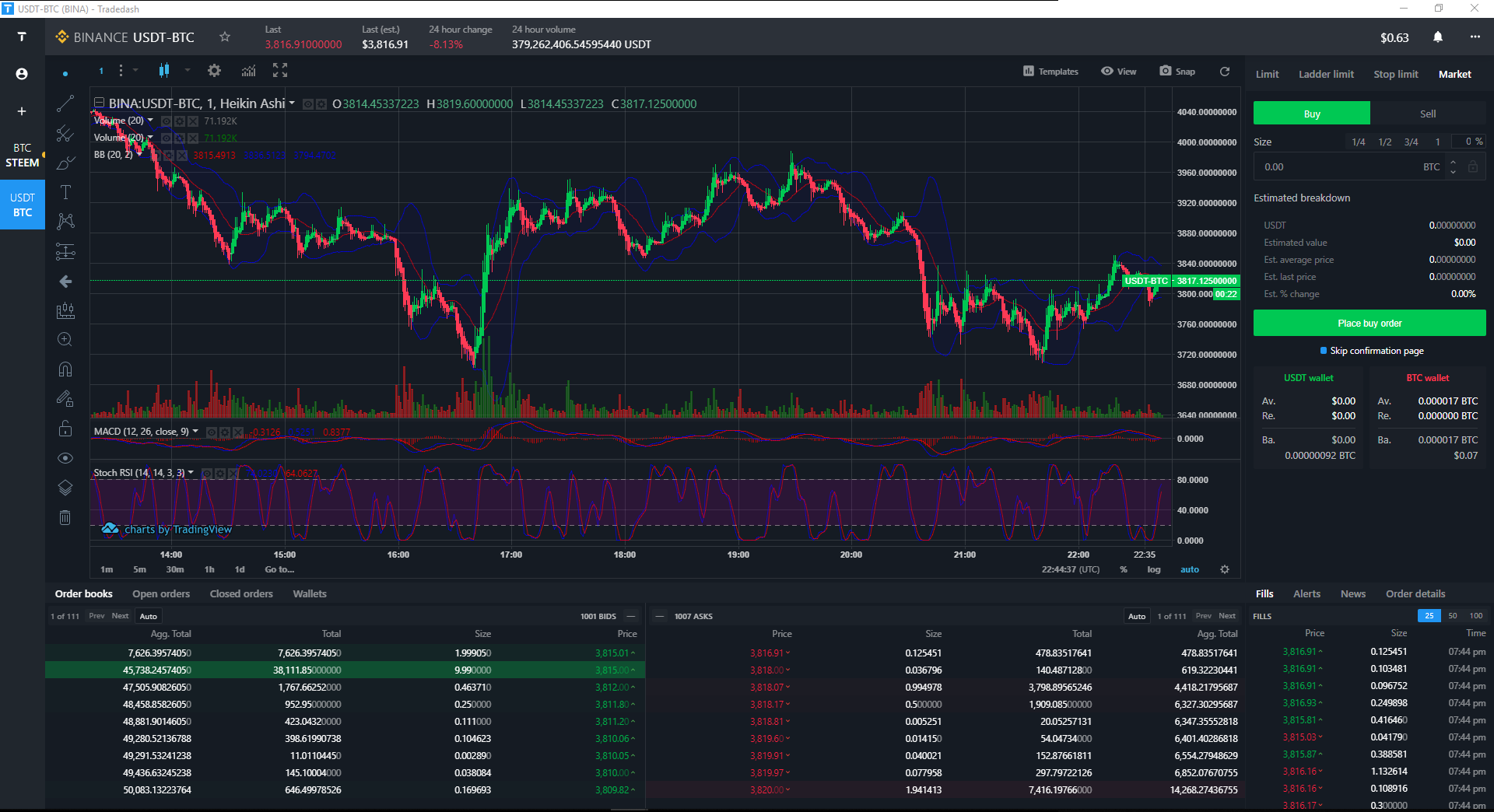Switch to Alerts tab
The height and width of the screenshot is (812, 1494).
click(1306, 594)
